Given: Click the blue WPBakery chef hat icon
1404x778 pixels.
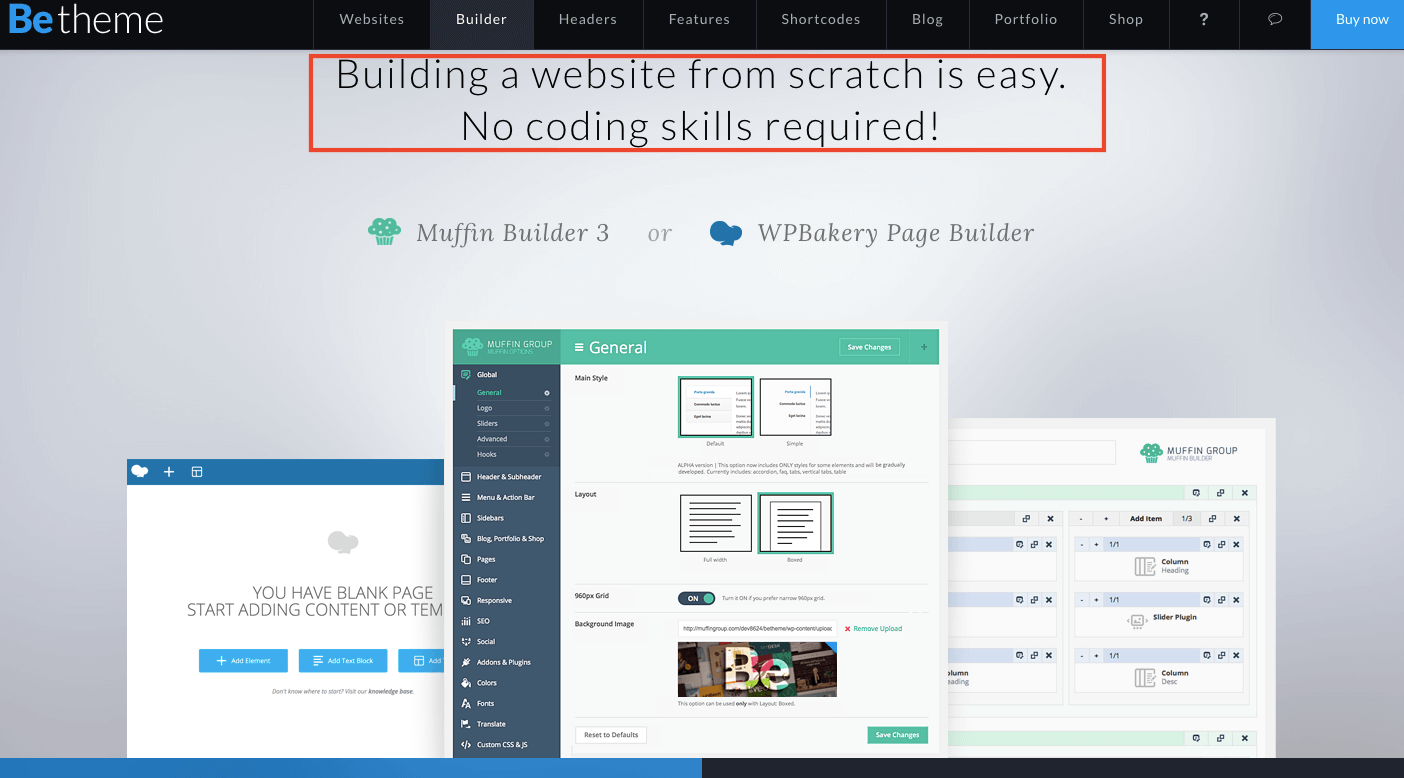Looking at the screenshot, I should pyautogui.click(x=726, y=233).
